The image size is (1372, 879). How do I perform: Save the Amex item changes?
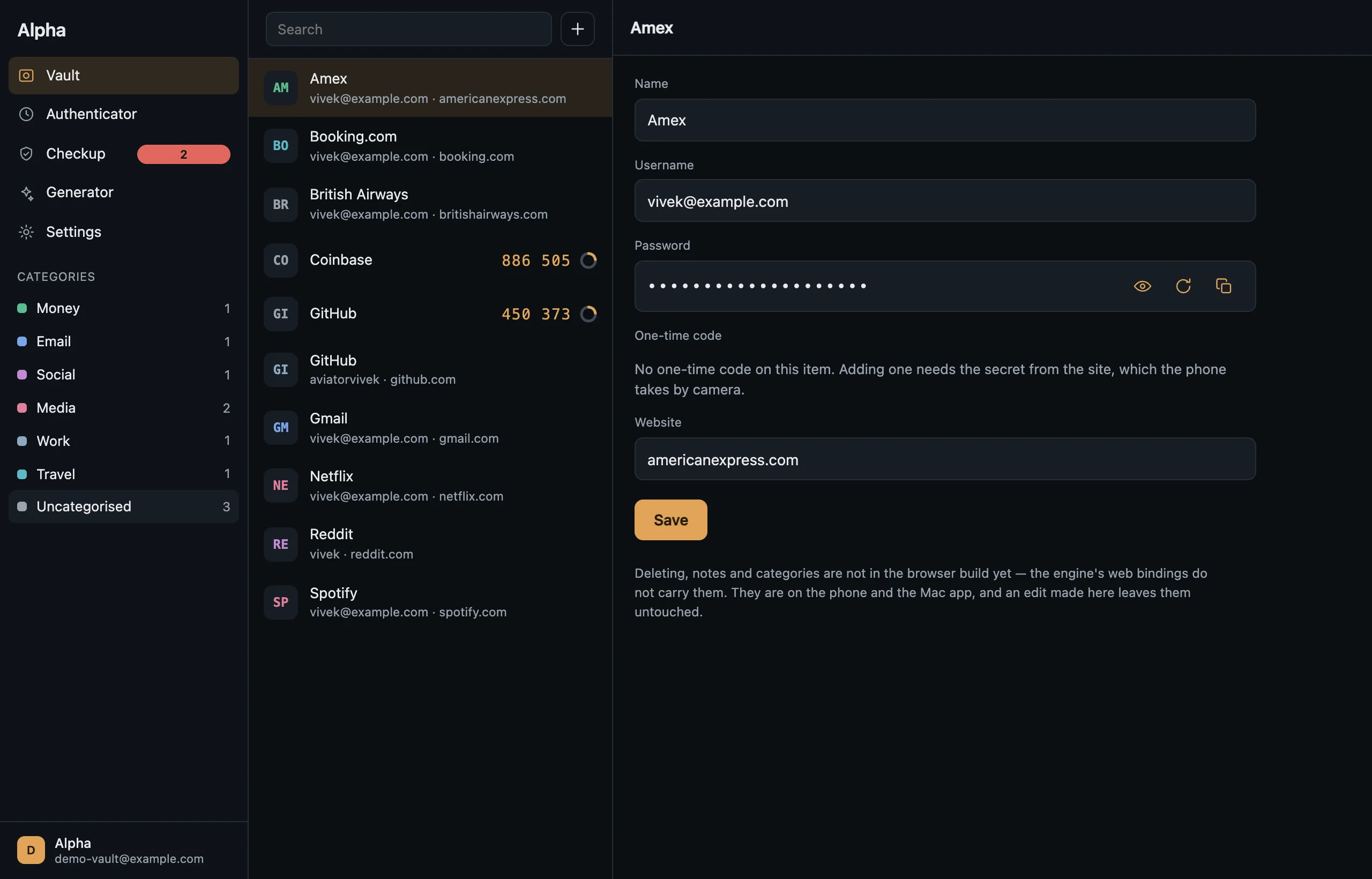pyautogui.click(x=670, y=520)
